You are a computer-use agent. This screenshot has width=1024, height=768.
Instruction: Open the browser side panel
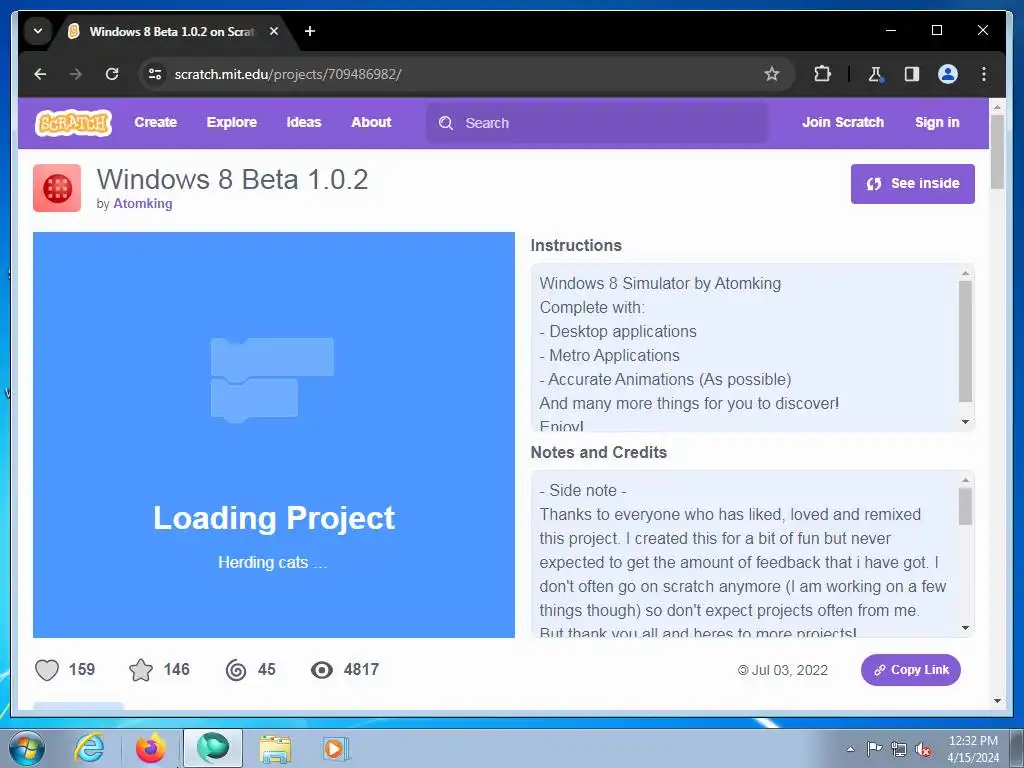coord(912,74)
